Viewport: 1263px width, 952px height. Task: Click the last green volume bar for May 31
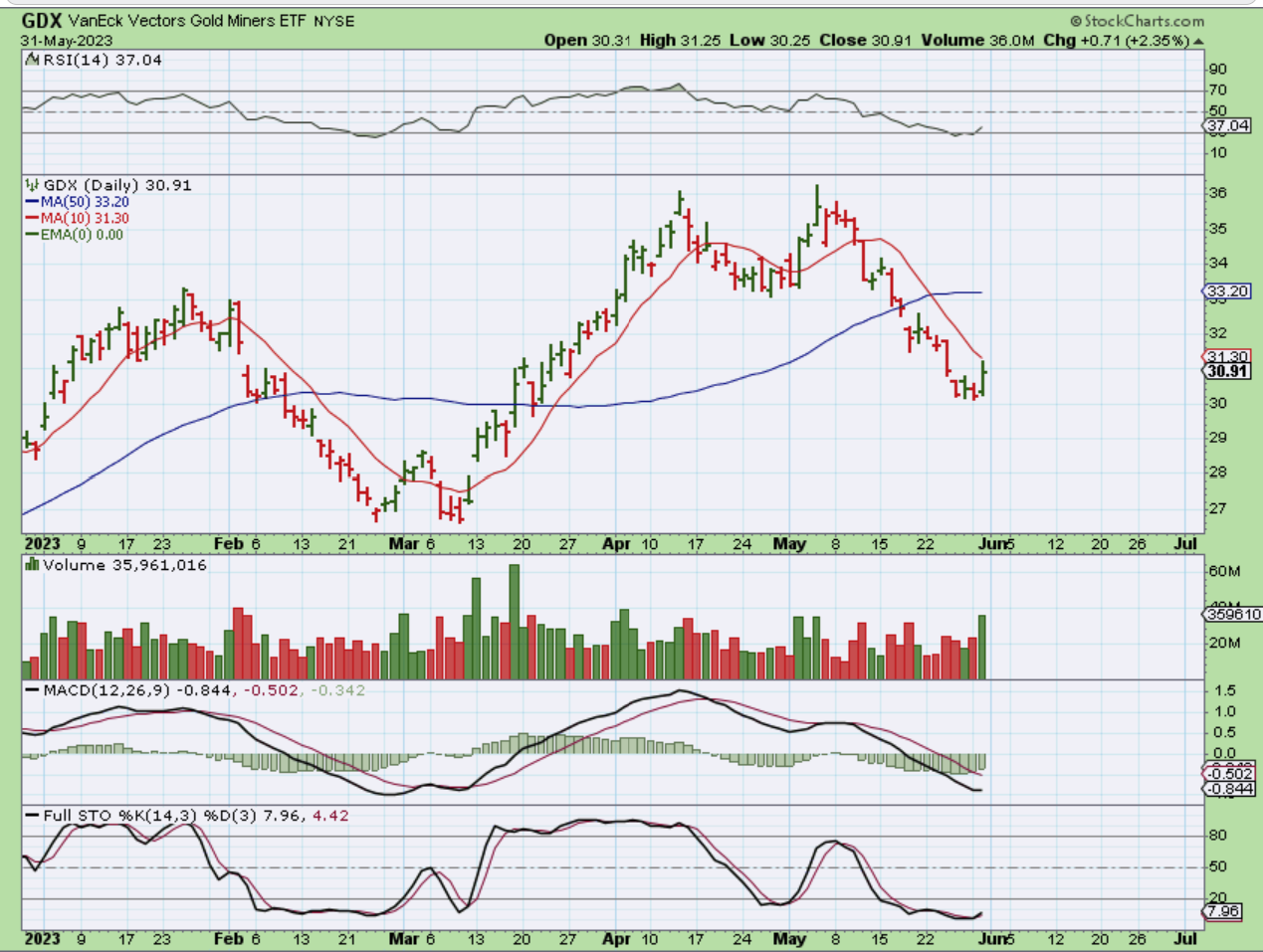pyautogui.click(x=982, y=647)
